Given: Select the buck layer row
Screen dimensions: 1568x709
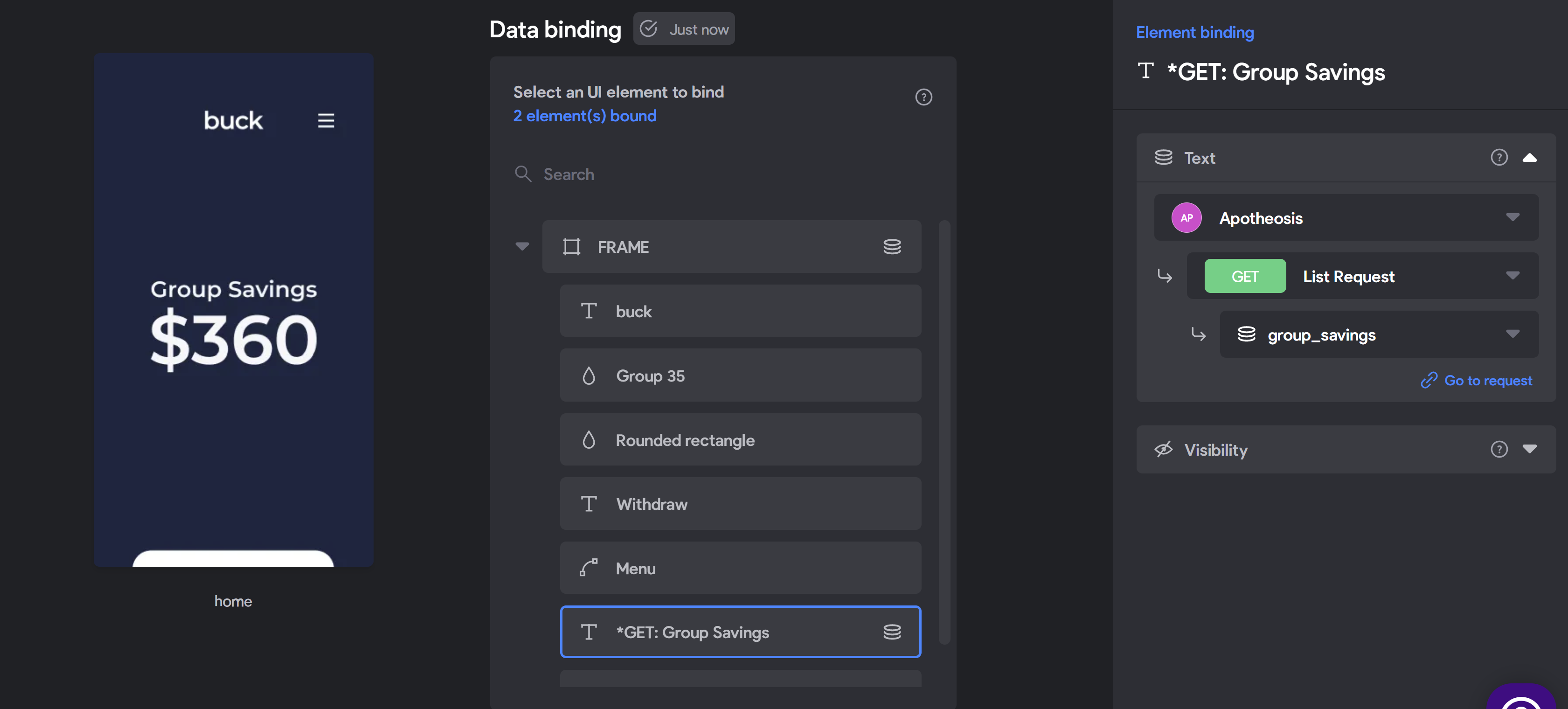Looking at the screenshot, I should click(x=740, y=311).
